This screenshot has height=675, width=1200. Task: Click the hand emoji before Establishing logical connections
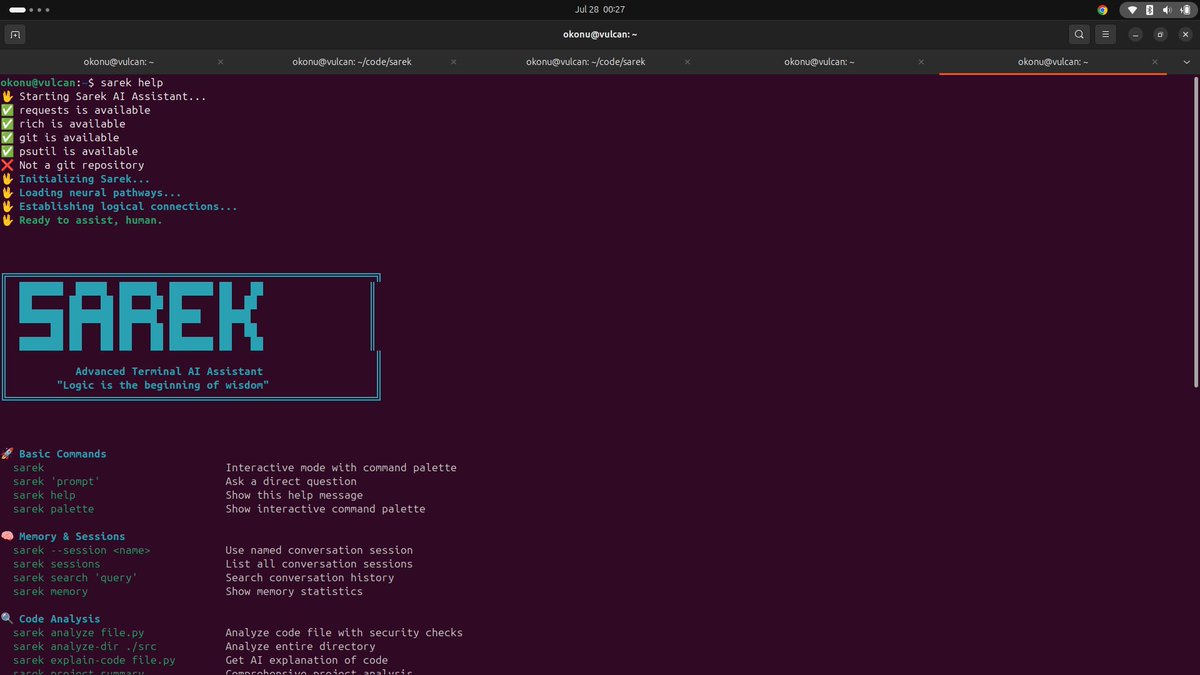click(7, 207)
